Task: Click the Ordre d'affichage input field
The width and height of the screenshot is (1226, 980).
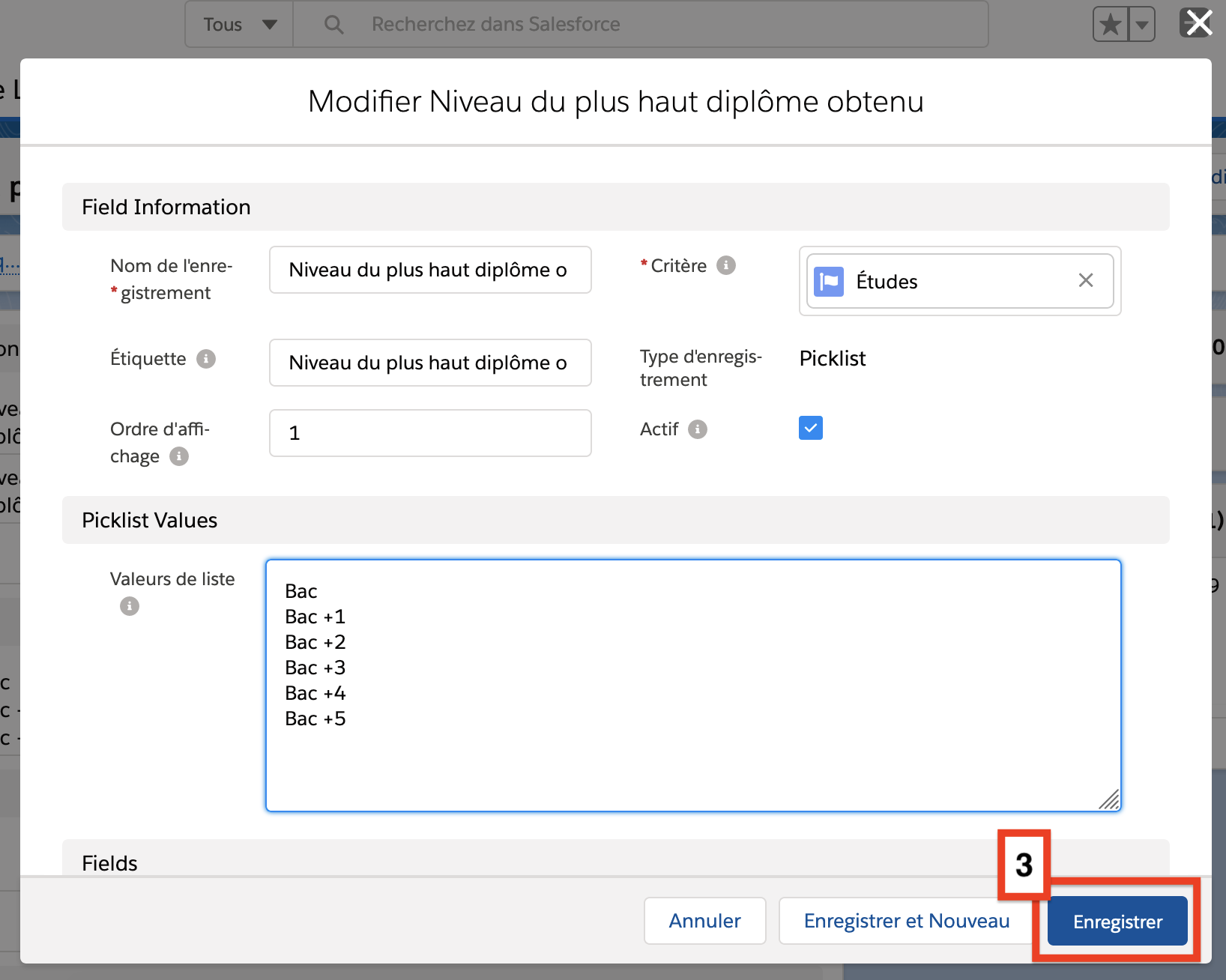Action: tap(430, 433)
